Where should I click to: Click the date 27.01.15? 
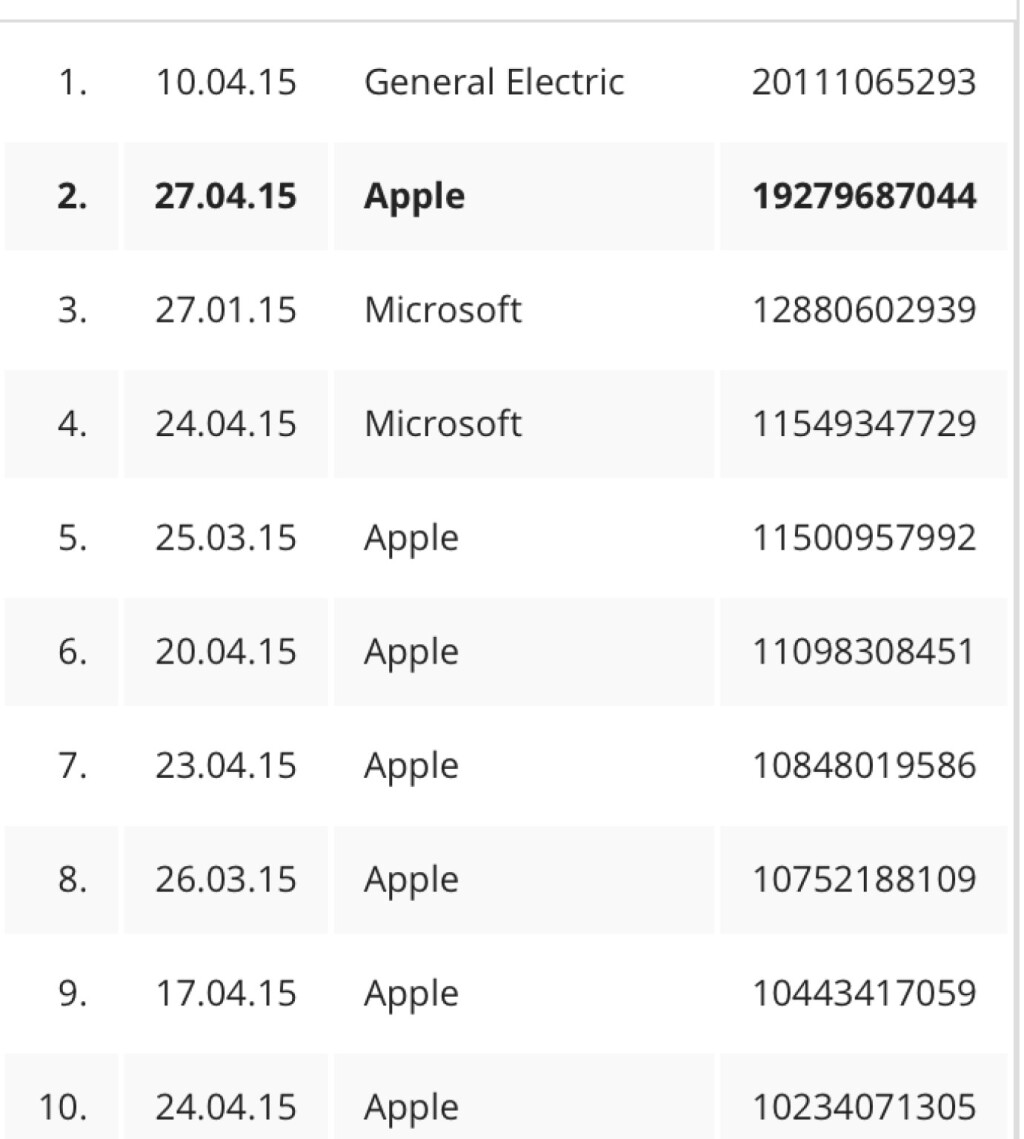tap(225, 310)
